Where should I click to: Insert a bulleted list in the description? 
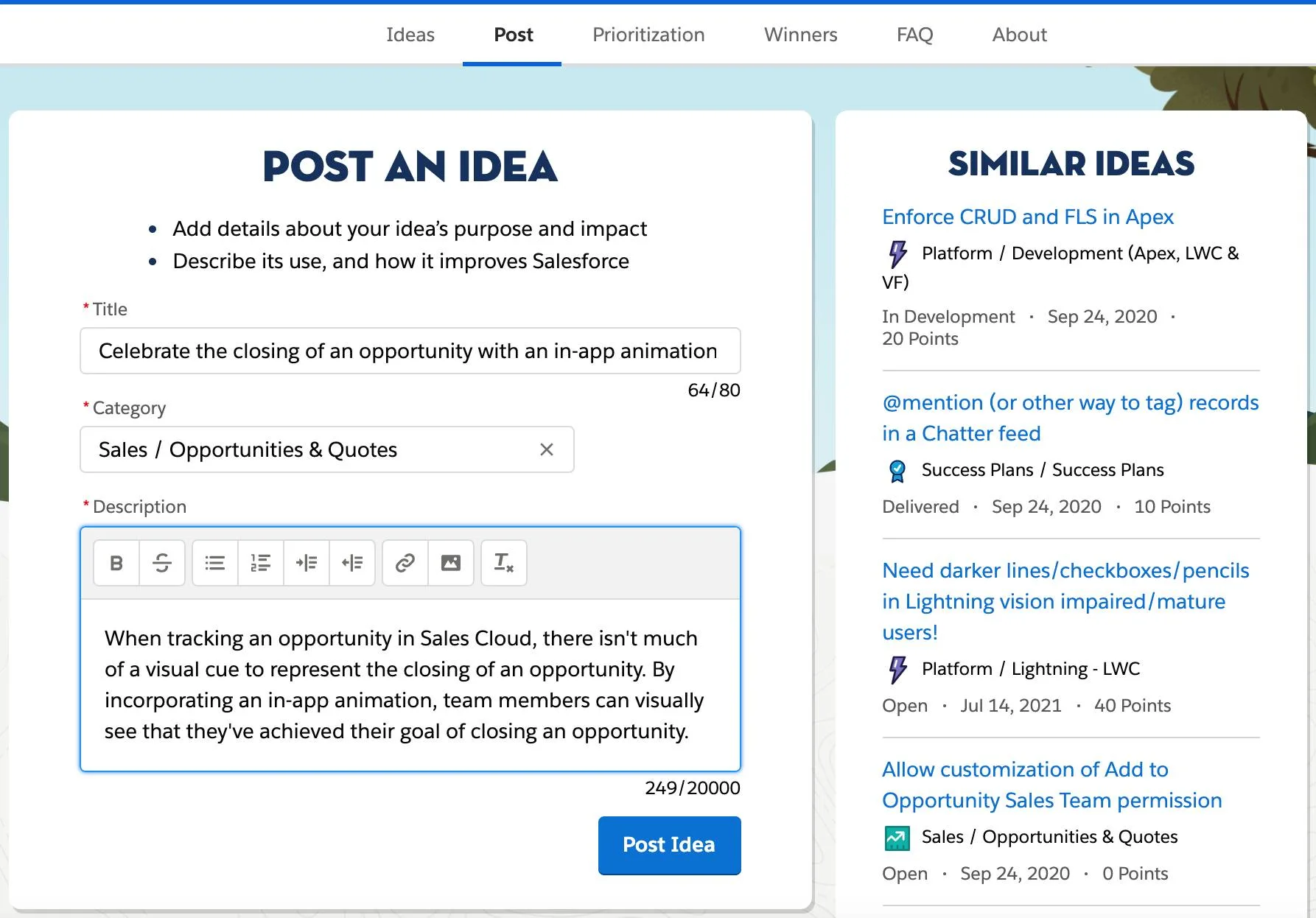(x=214, y=563)
